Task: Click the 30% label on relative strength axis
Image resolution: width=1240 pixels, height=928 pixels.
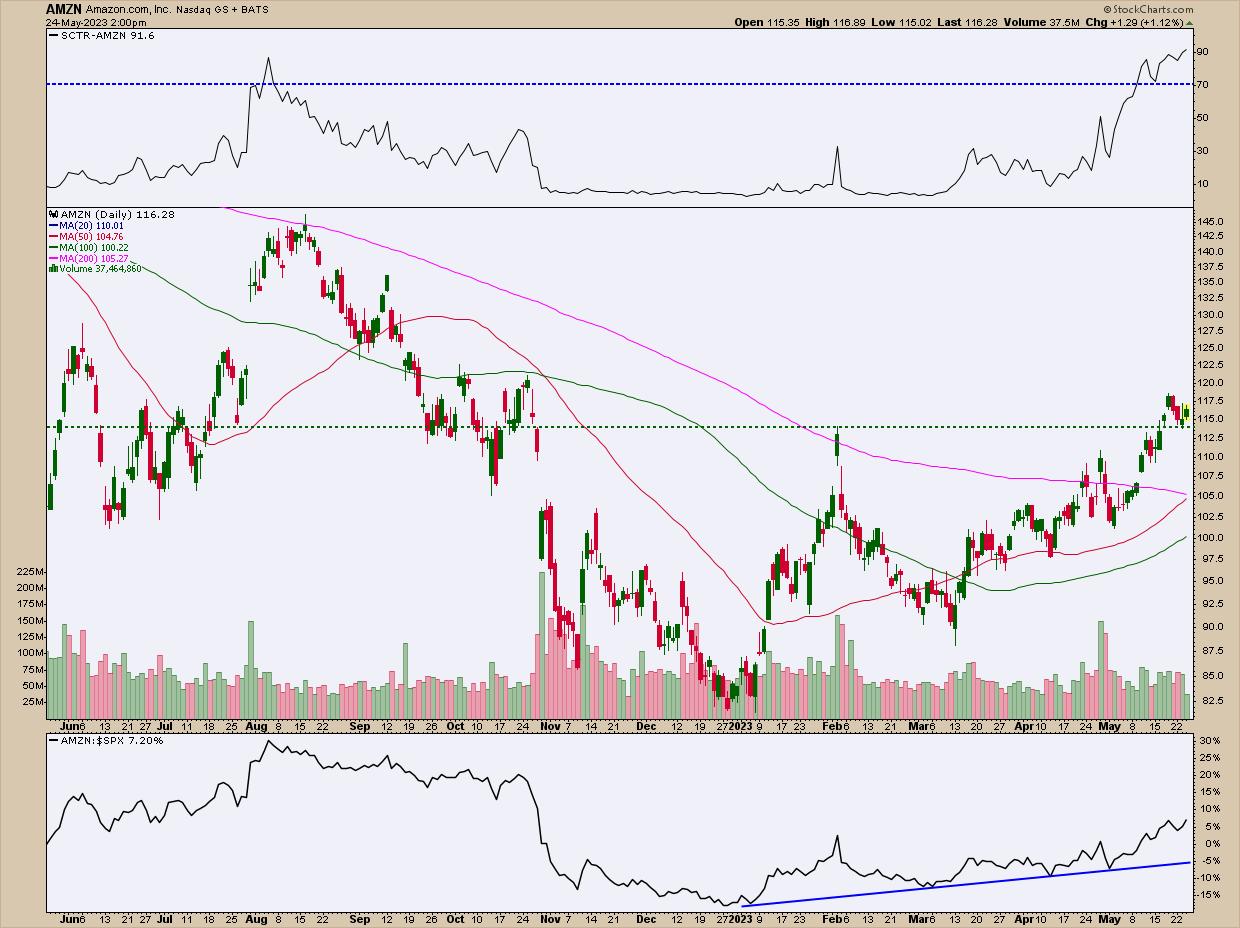Action: [x=1209, y=741]
